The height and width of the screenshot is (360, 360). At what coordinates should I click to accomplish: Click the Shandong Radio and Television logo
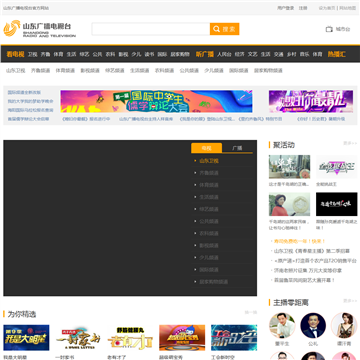coord(40,29)
